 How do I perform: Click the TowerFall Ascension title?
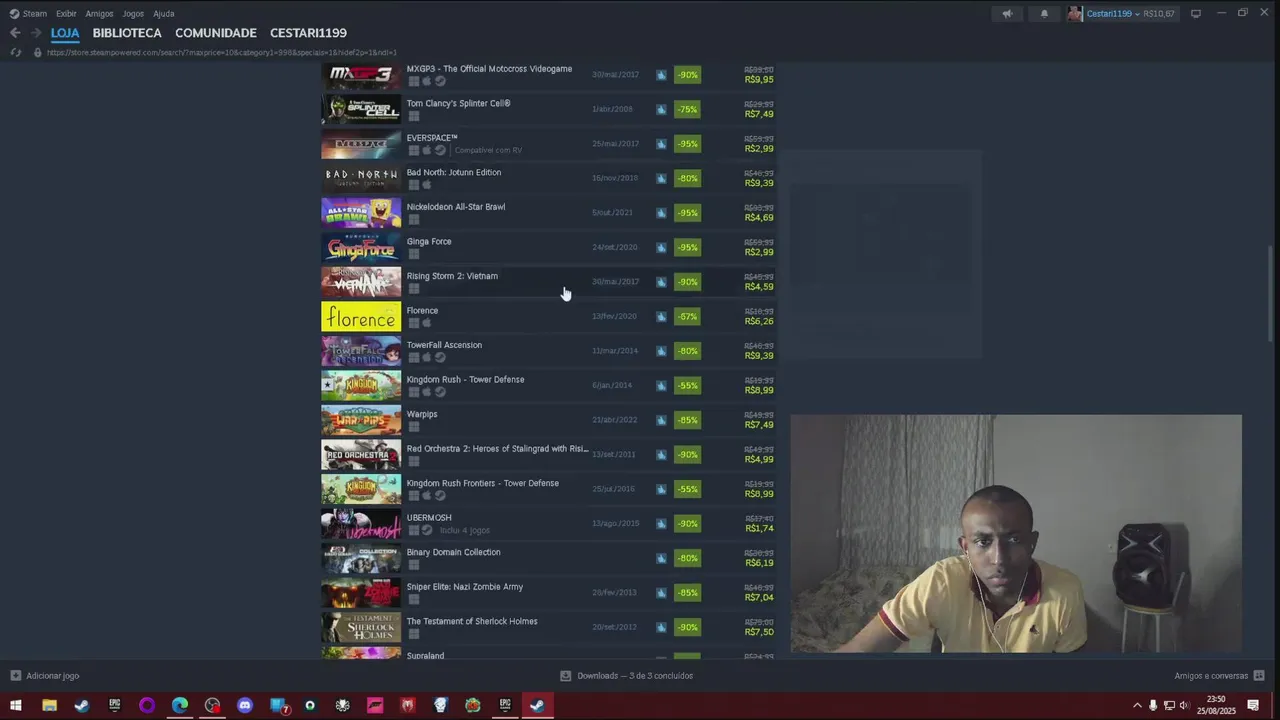click(x=444, y=345)
